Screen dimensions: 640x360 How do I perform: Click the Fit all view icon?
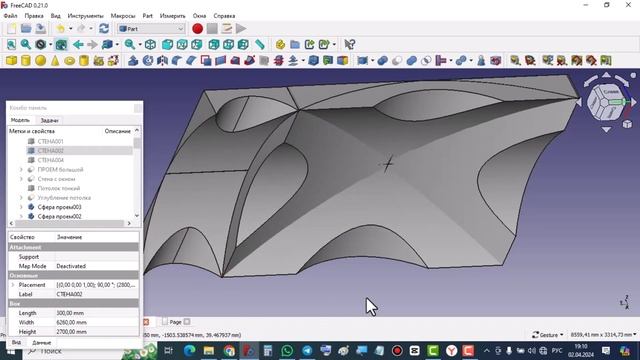point(11,44)
